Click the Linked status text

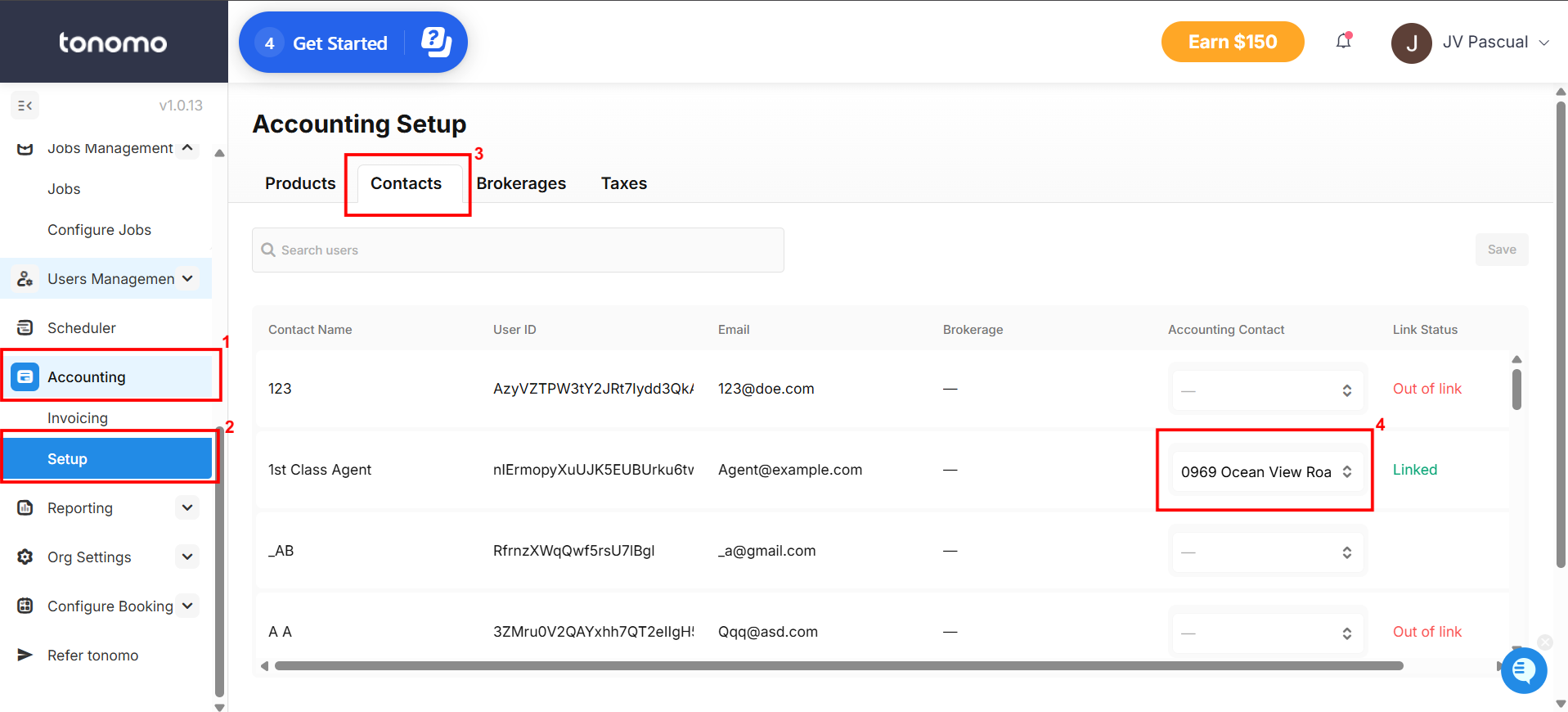point(1415,470)
